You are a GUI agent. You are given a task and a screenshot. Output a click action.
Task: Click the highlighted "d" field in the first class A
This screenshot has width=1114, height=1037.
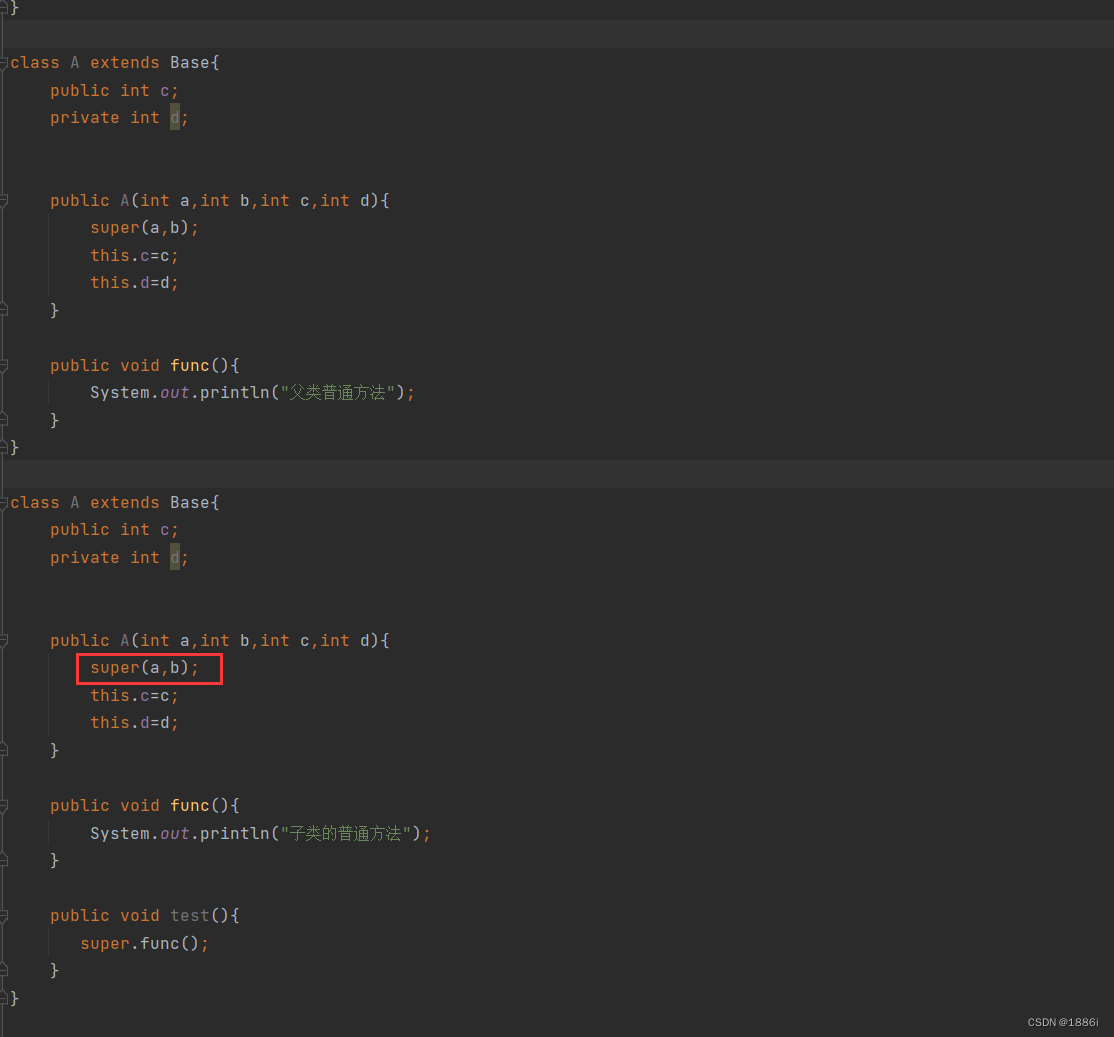coord(175,118)
